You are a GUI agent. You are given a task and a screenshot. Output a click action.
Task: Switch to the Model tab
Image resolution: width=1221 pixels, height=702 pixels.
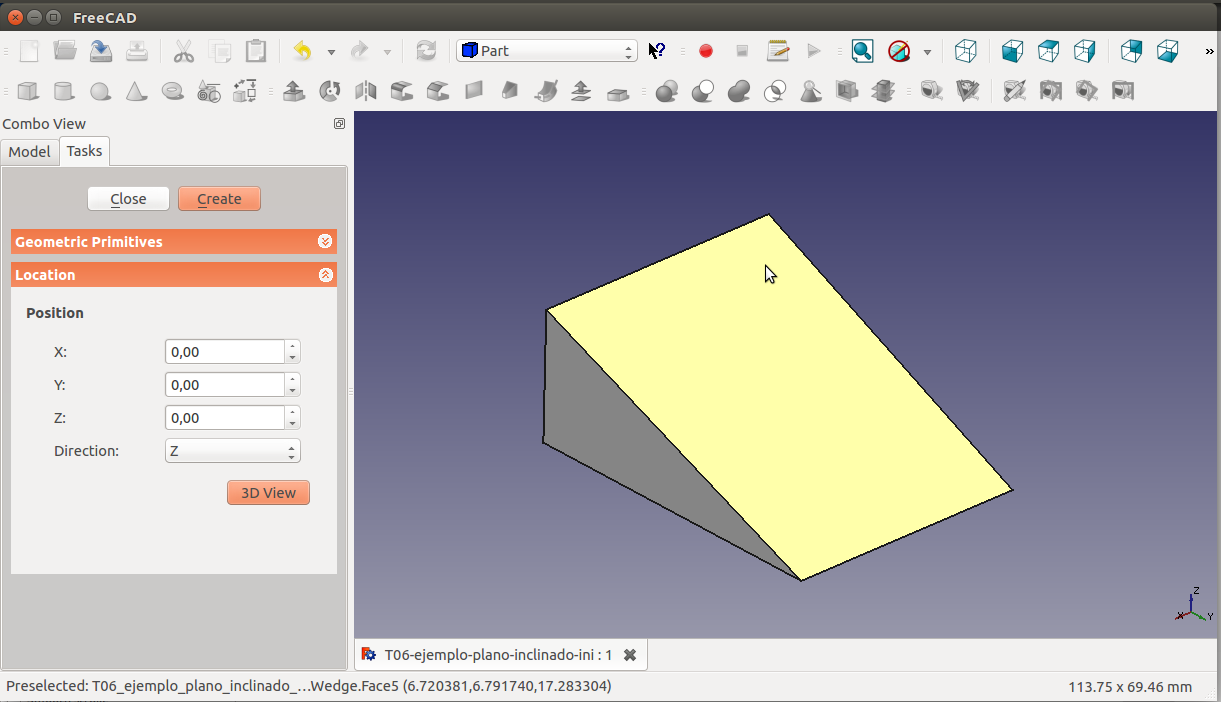(29, 152)
